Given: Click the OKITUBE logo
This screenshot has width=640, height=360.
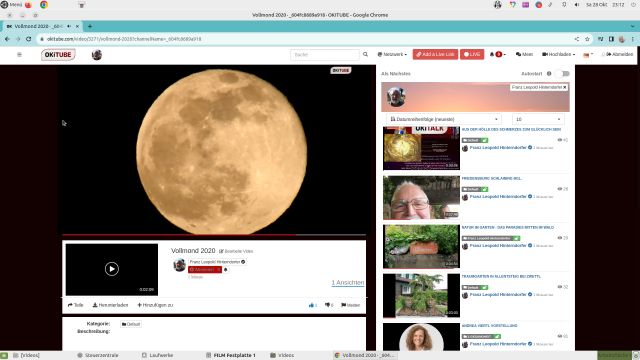Looking at the screenshot, I should click(x=58, y=55).
